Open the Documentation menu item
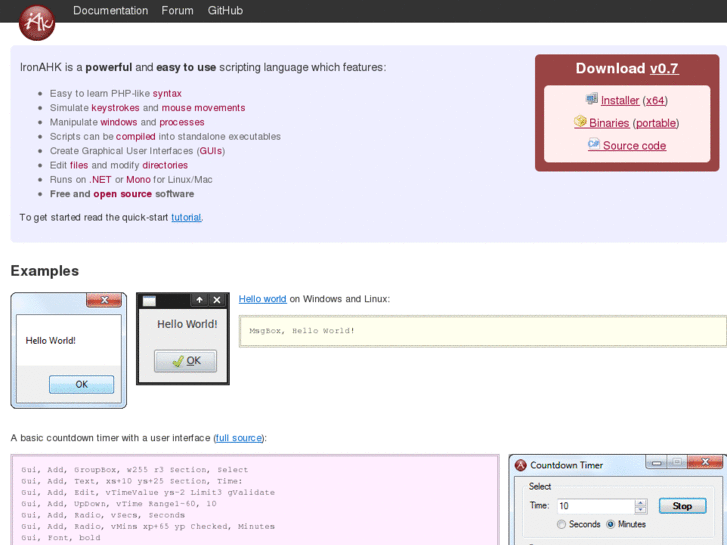 pyautogui.click(x=110, y=11)
